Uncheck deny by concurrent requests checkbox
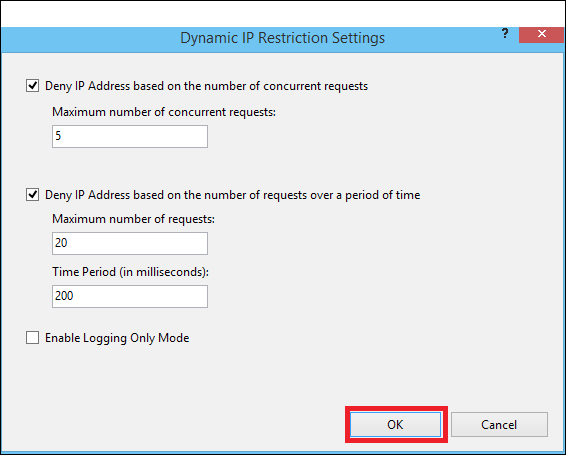The height and width of the screenshot is (455, 566). 32,86
